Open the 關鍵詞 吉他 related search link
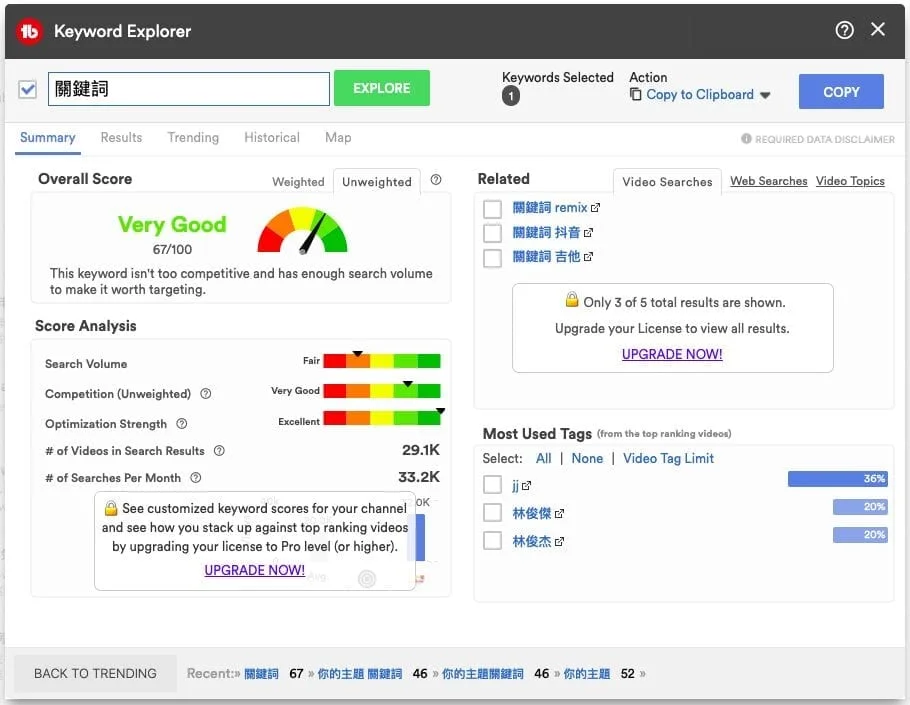Image resolution: width=910 pixels, height=705 pixels. (x=546, y=256)
